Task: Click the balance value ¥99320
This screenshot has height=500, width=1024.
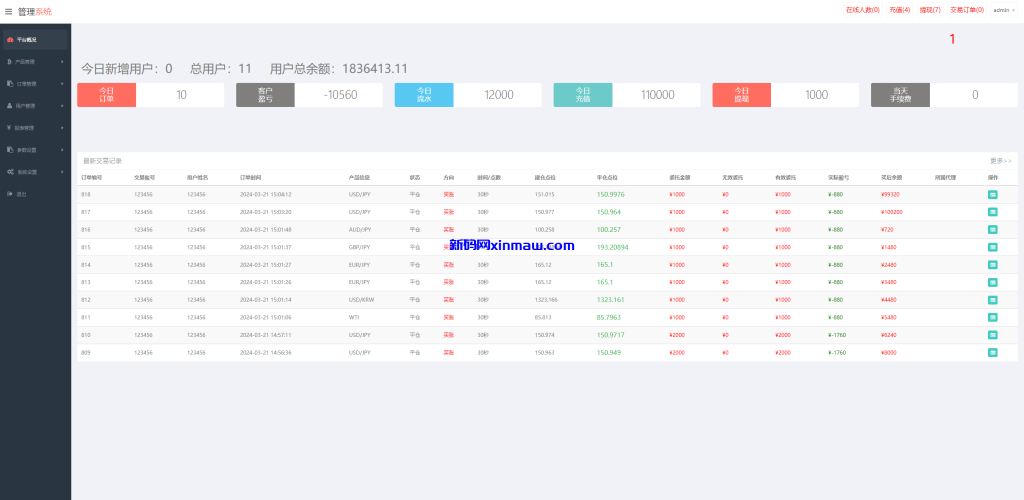Action: click(x=891, y=195)
